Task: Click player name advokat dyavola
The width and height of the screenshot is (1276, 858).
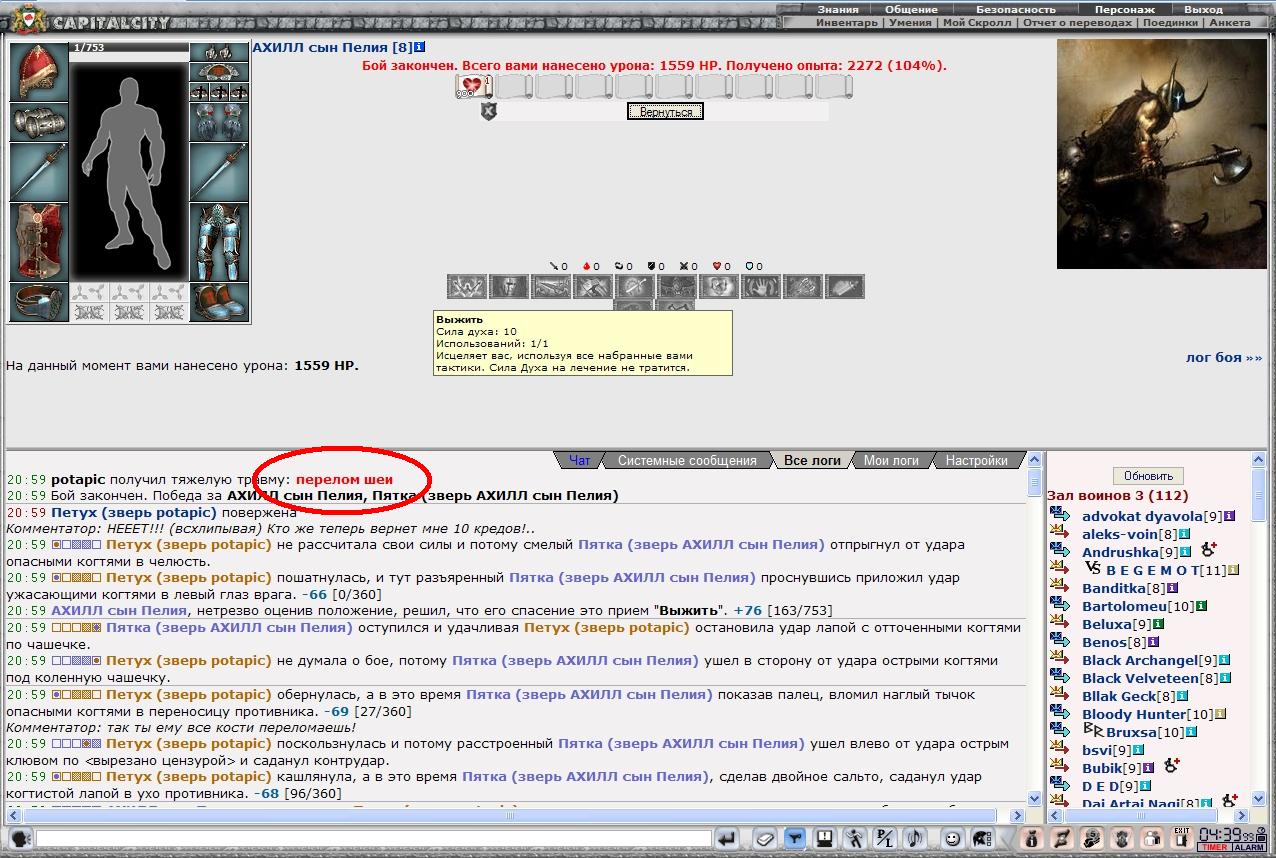Action: click(x=1142, y=516)
